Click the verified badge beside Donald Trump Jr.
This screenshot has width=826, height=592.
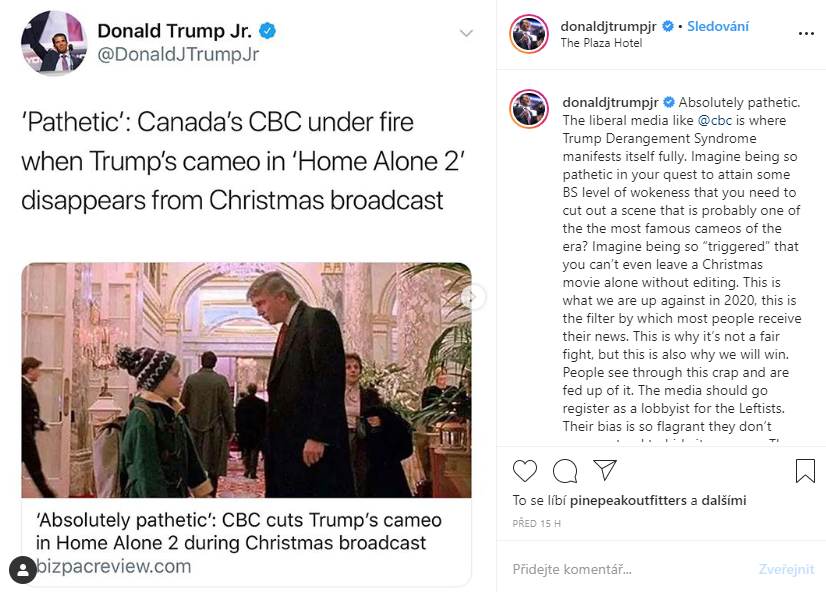(x=267, y=31)
